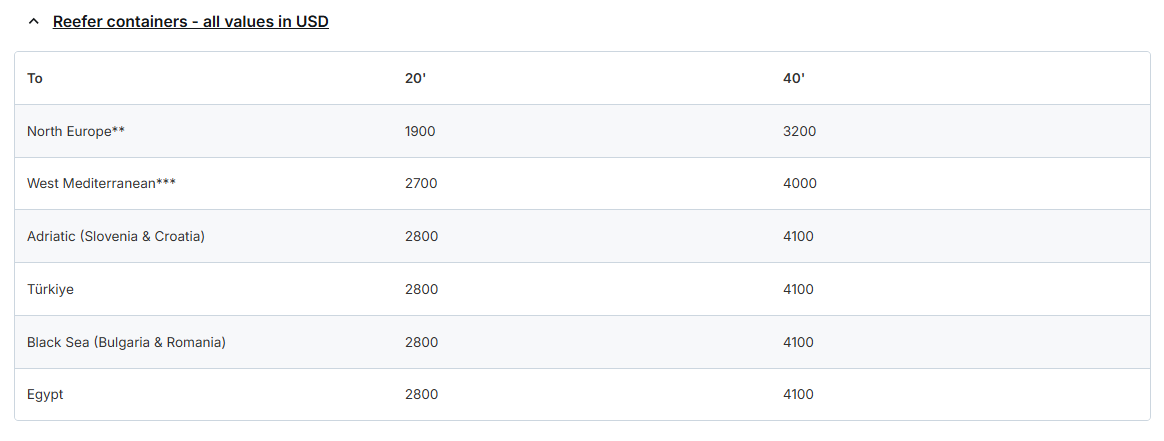
Task: Select the Egypt row label
Action: click(45, 395)
